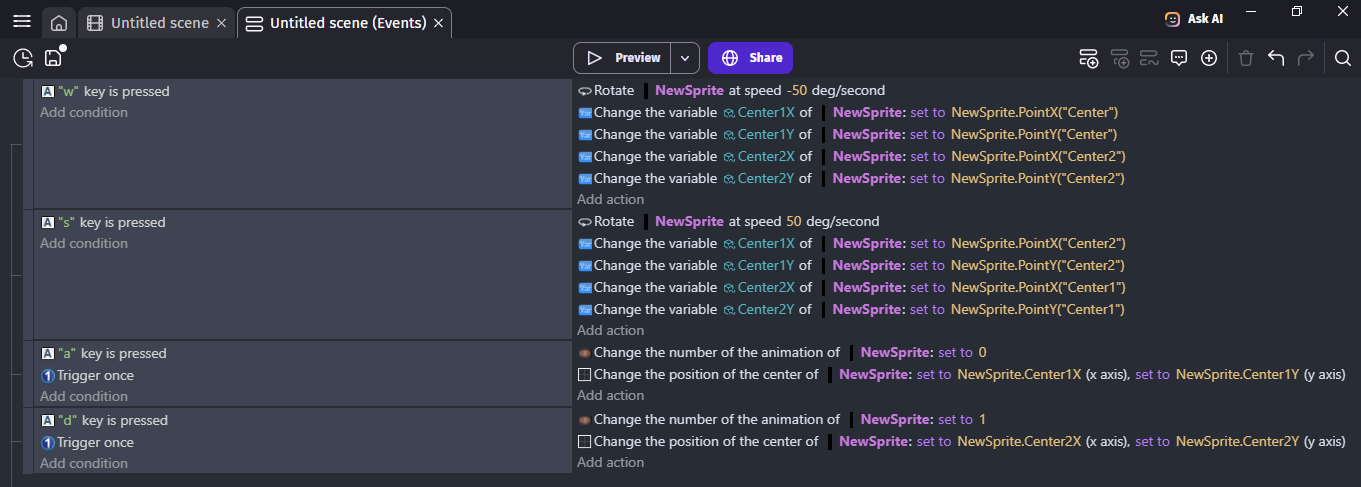Screen dimensions: 1361x487
Task: Close the Untitled scene (Events) tab
Action: click(439, 23)
